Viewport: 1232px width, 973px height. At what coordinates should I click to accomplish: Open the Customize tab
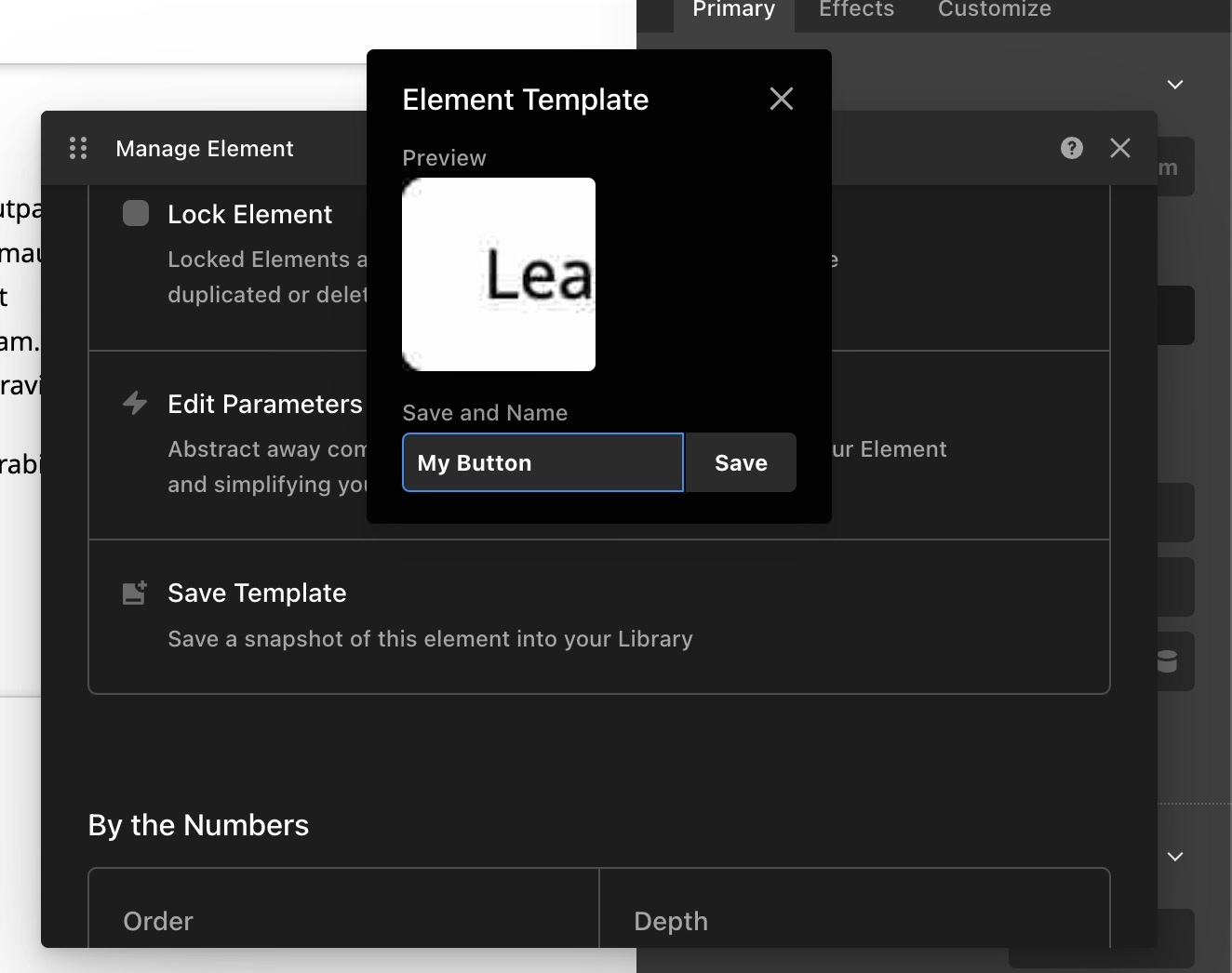[994, 10]
